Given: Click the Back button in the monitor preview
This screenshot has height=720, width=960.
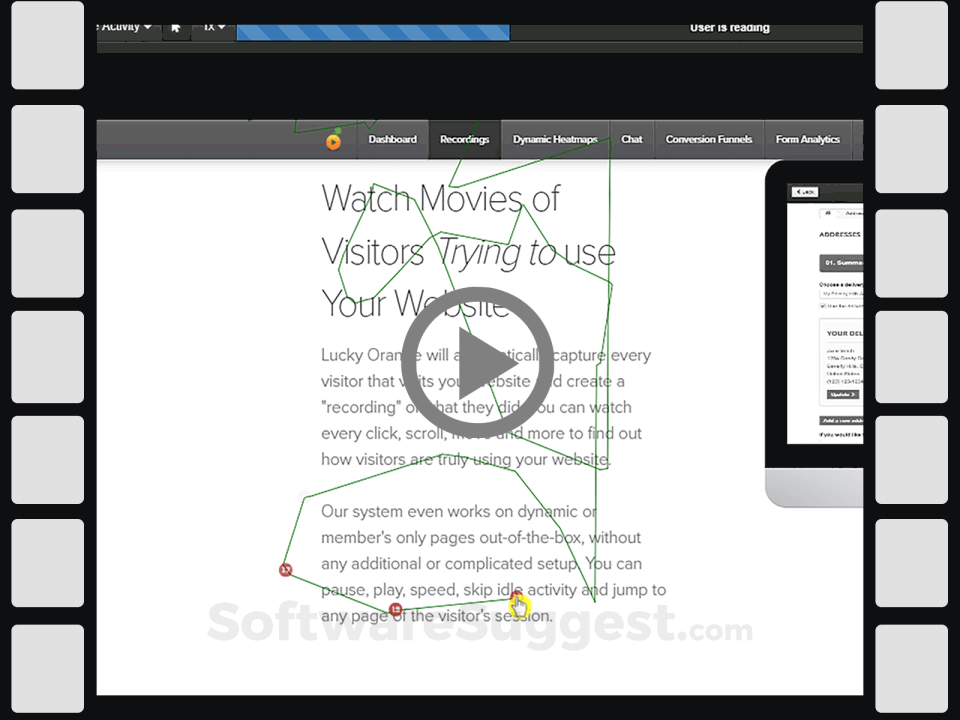Looking at the screenshot, I should coord(804,192).
